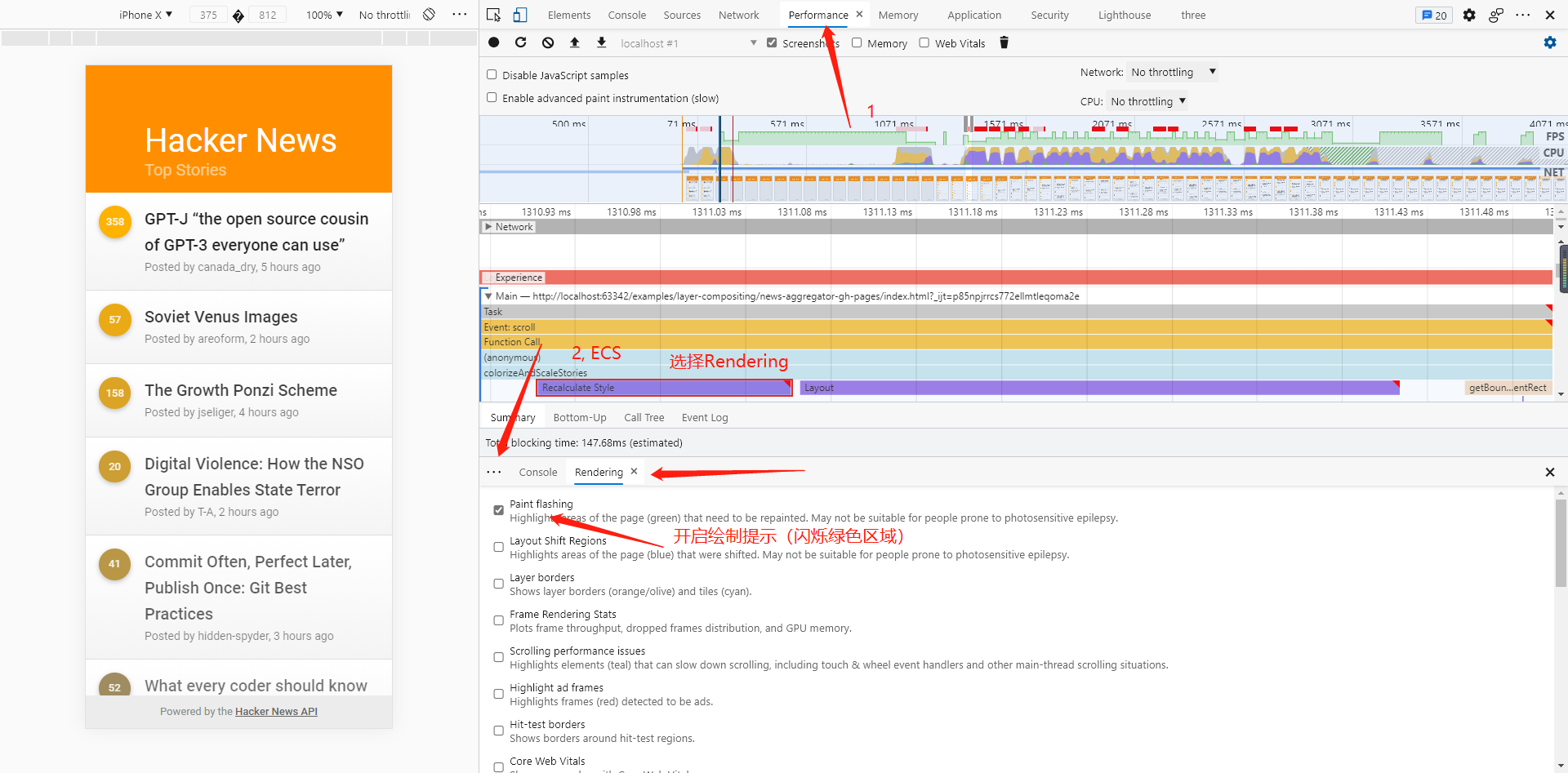
Task: Open the DevTools settings gear
Action: 1469,15
